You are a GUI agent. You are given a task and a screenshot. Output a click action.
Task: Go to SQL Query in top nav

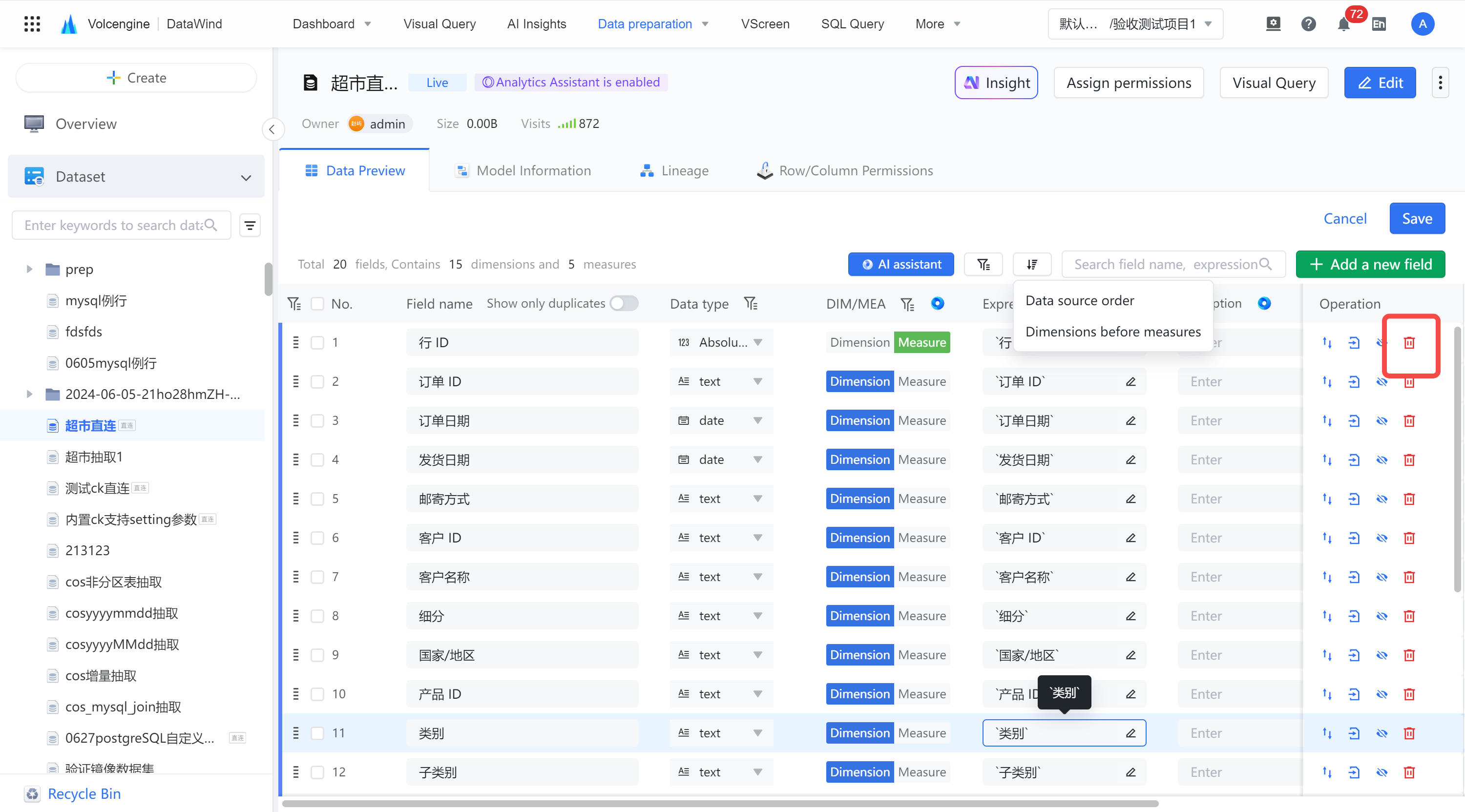coord(852,24)
